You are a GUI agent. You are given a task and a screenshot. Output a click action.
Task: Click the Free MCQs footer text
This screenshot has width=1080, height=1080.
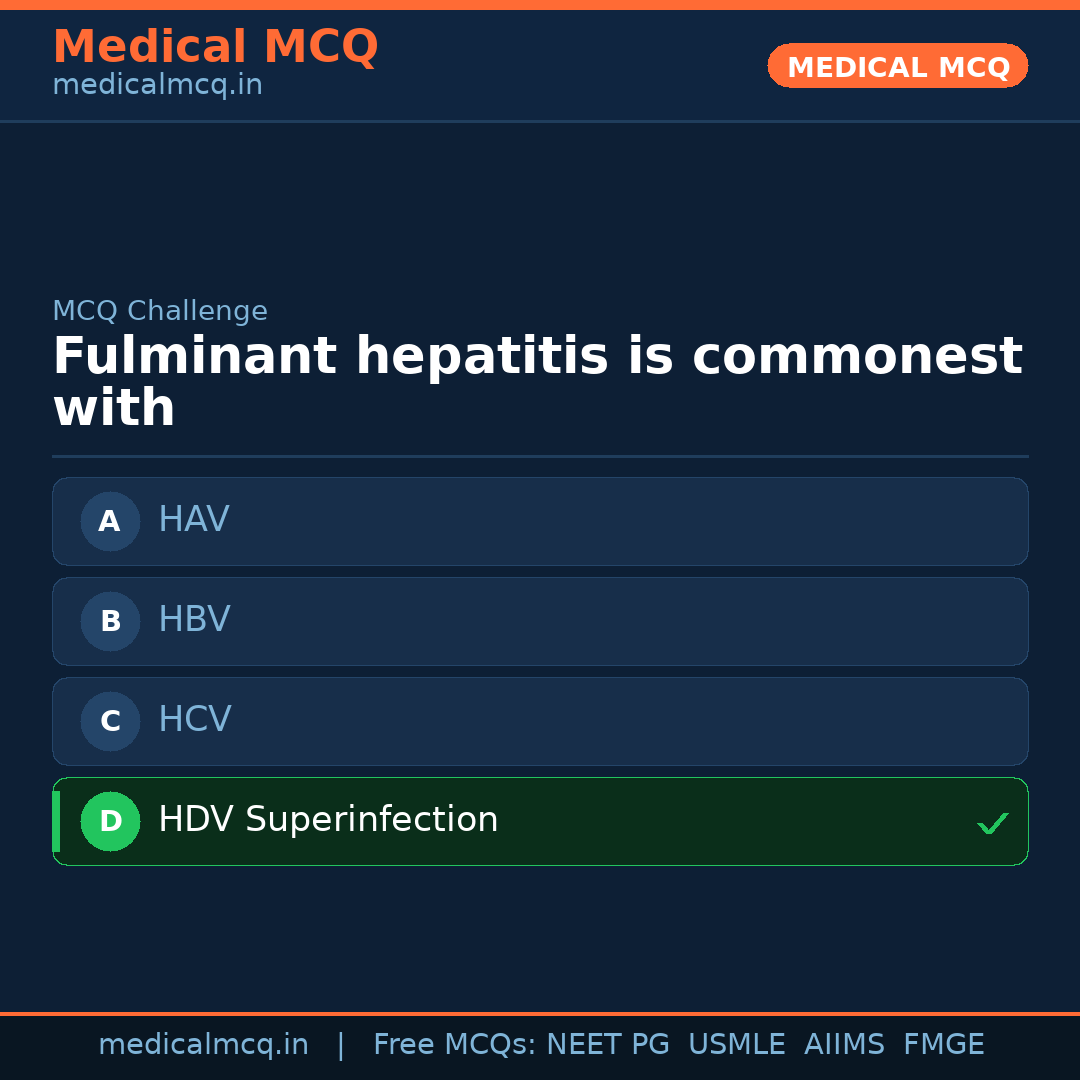coord(454,1045)
